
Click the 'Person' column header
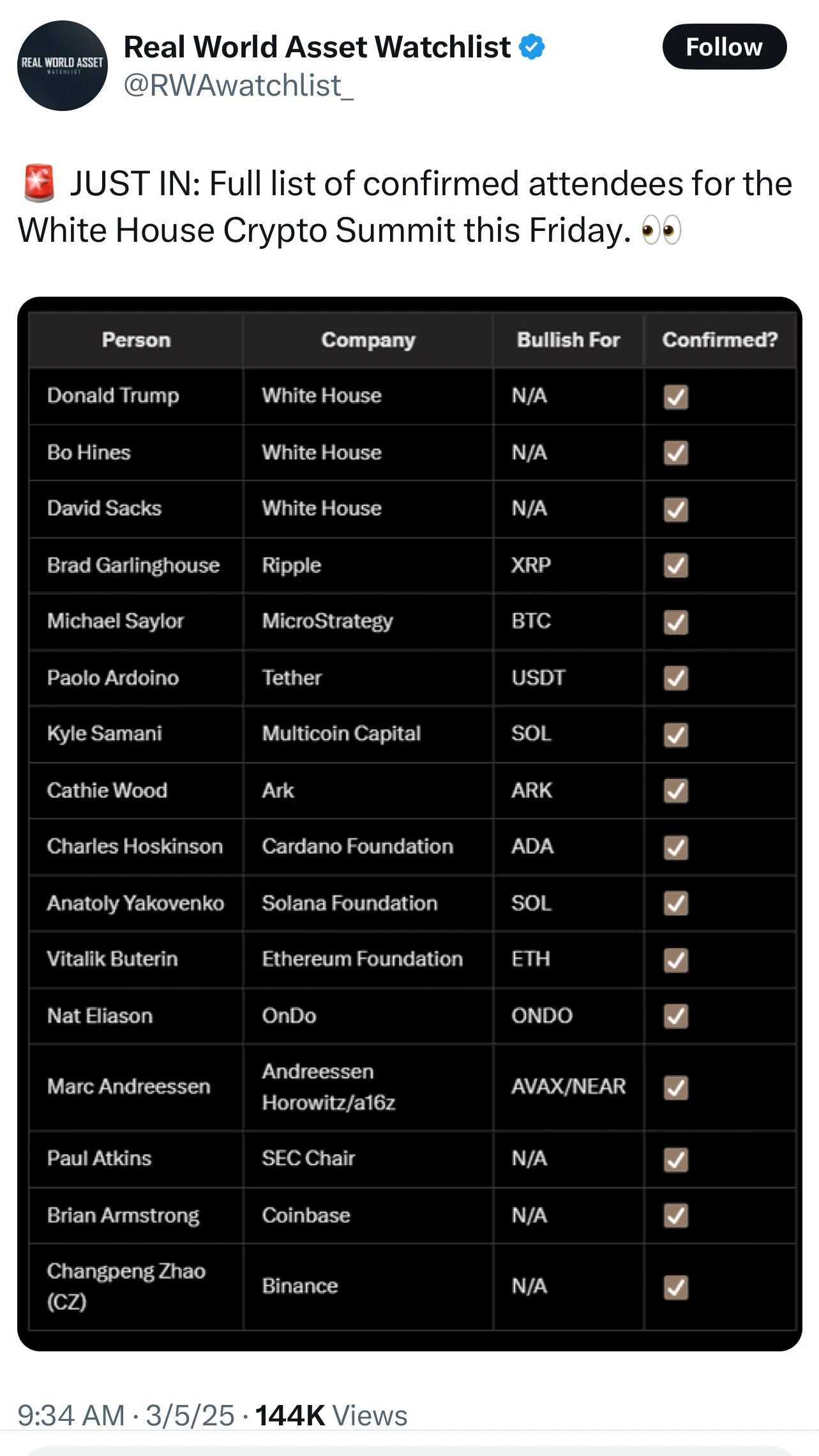click(x=136, y=340)
